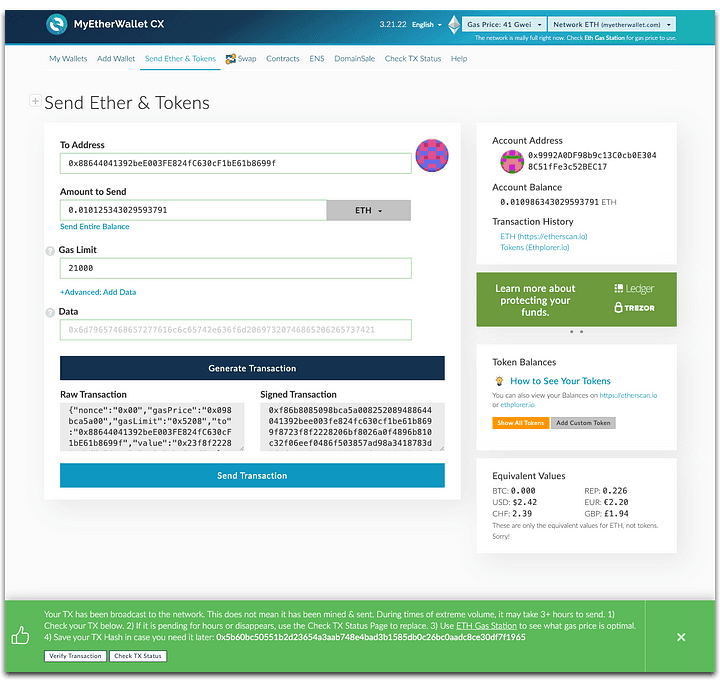The image size is (720, 682).
Task: Click the To Address identicon
Action: click(x=432, y=156)
